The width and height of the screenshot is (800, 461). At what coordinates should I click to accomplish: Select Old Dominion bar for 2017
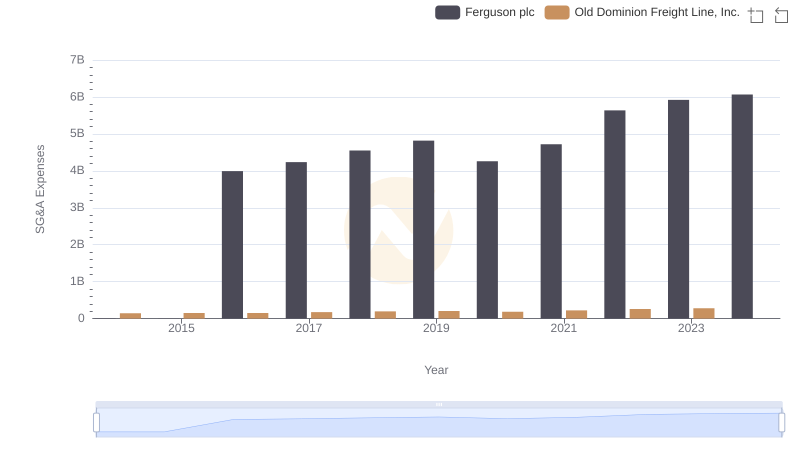tap(321, 315)
